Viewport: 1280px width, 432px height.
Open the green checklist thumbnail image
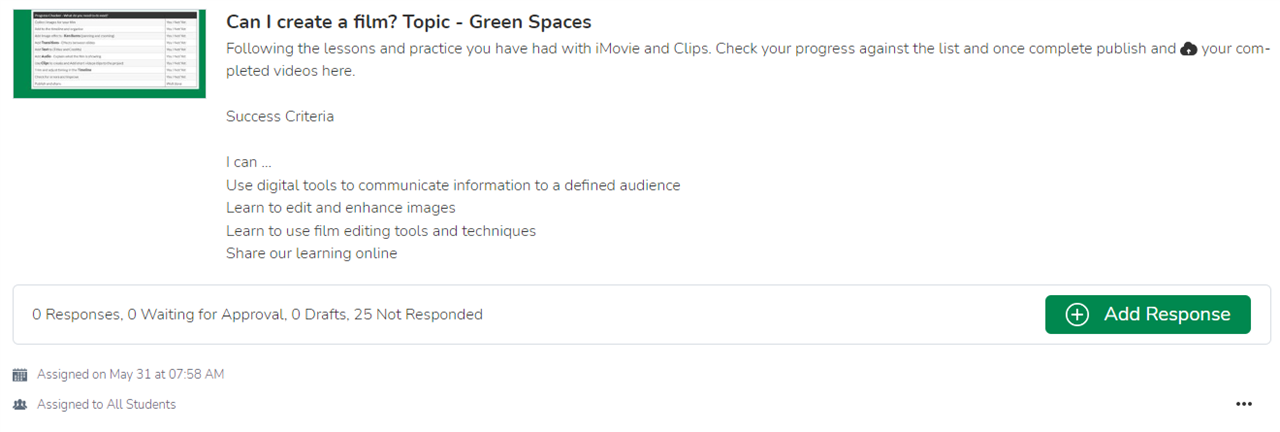tap(109, 54)
